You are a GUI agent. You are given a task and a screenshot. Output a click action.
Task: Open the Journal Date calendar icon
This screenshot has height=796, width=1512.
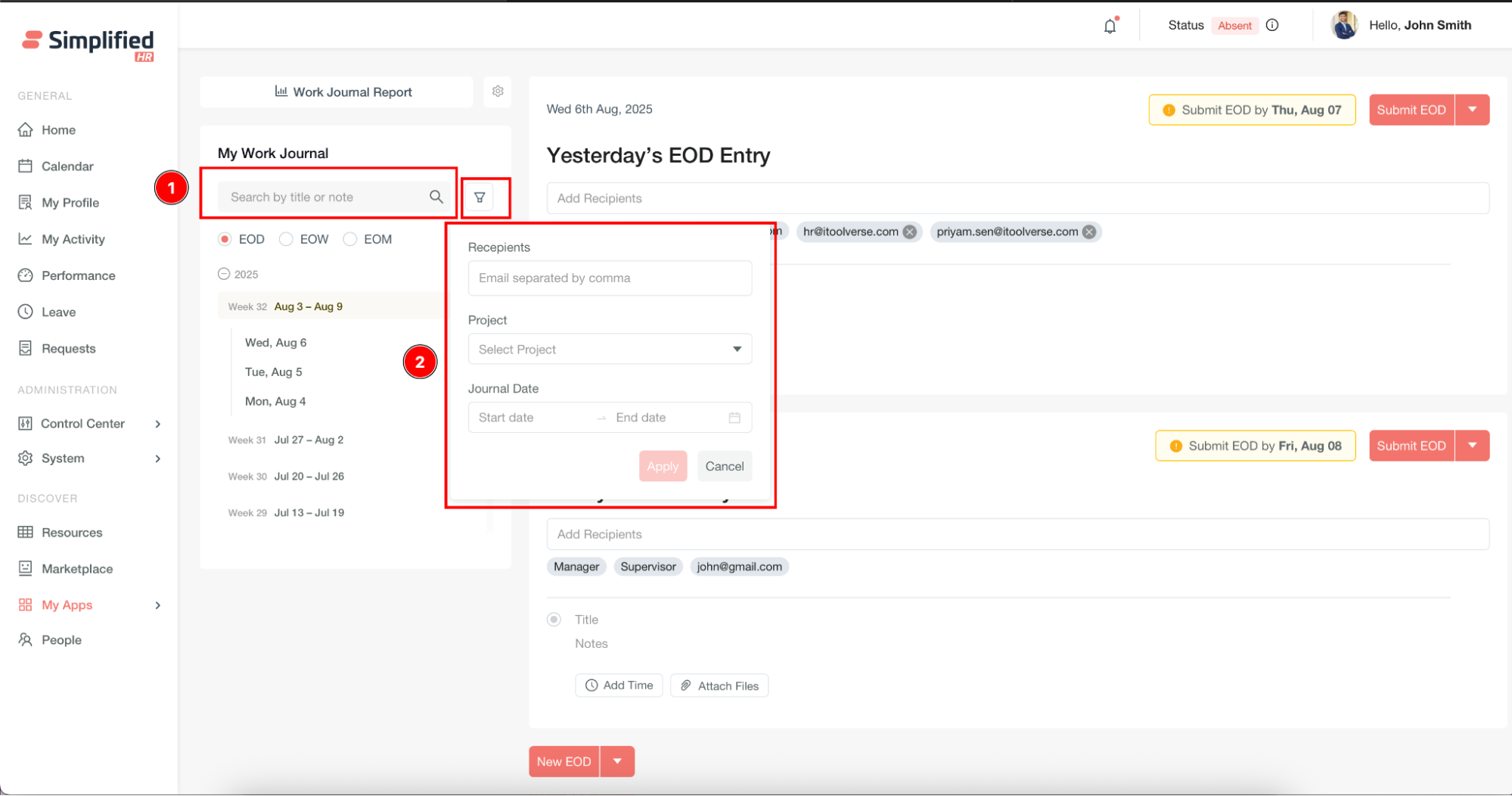(x=734, y=418)
